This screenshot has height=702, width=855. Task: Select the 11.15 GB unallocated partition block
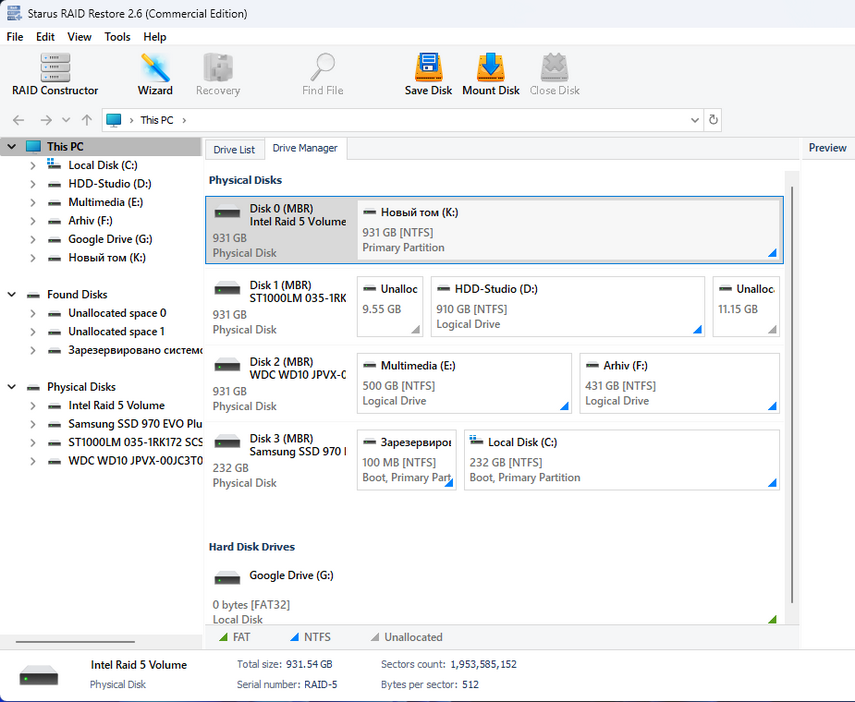[x=746, y=307]
